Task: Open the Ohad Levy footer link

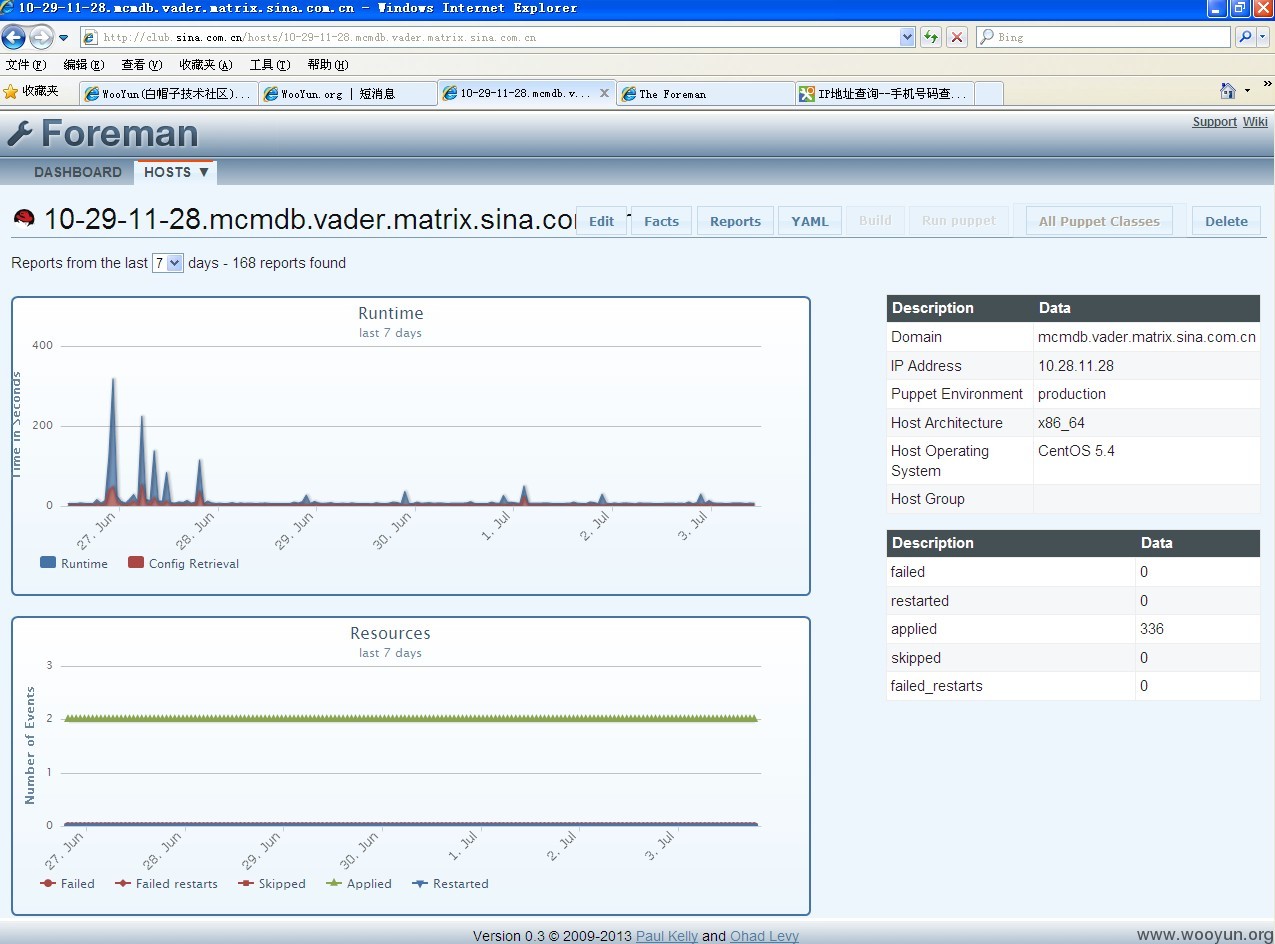Action: [x=764, y=936]
